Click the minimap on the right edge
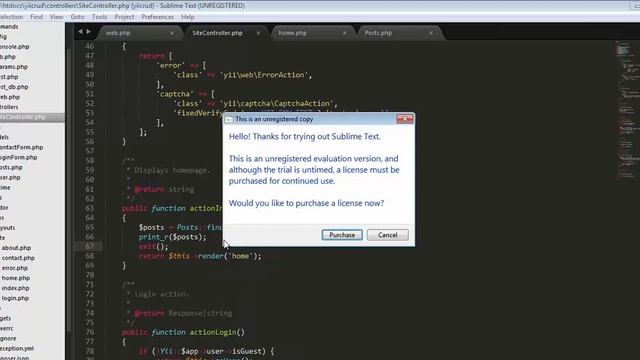640x360 pixels. click(627, 110)
